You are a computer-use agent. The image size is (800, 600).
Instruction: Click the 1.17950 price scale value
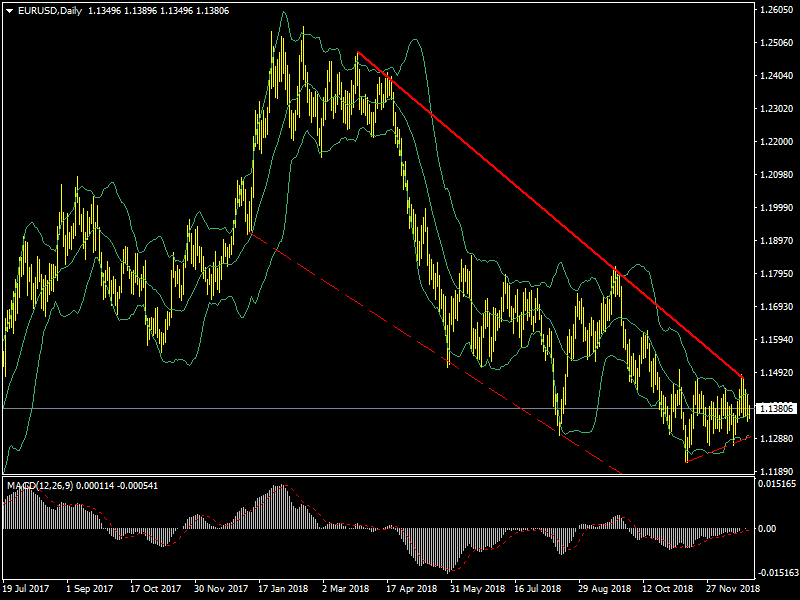tap(777, 274)
